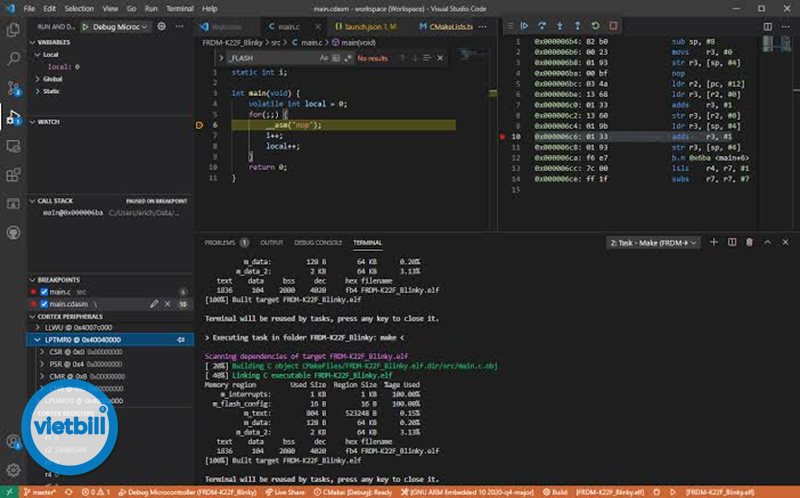Stop the debug session
Screen dimensions: 800x498
click(613, 26)
